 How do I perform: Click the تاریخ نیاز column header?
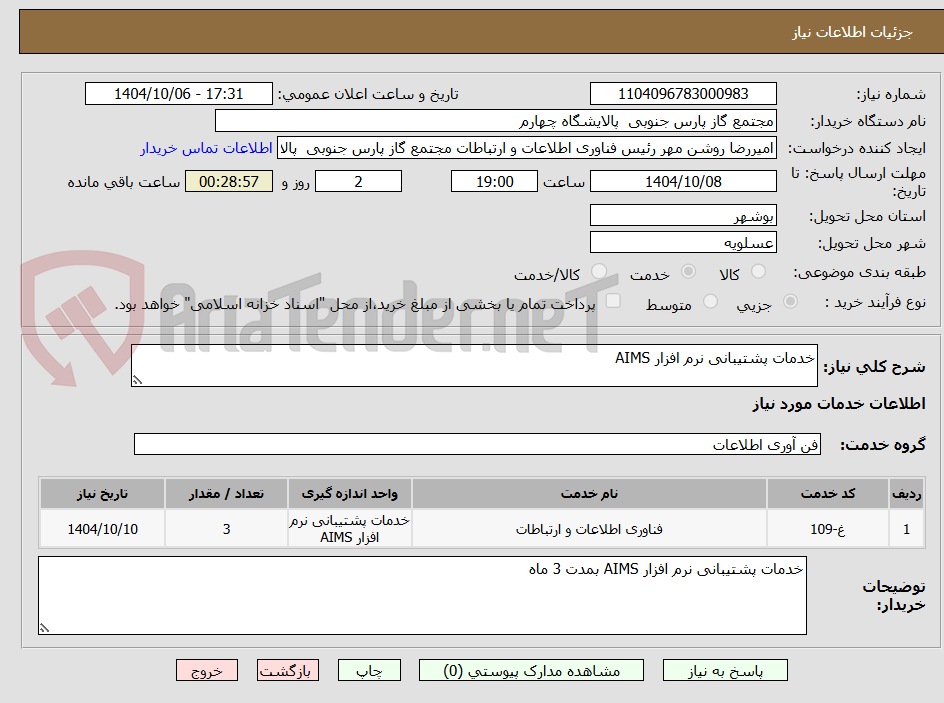[x=102, y=494]
